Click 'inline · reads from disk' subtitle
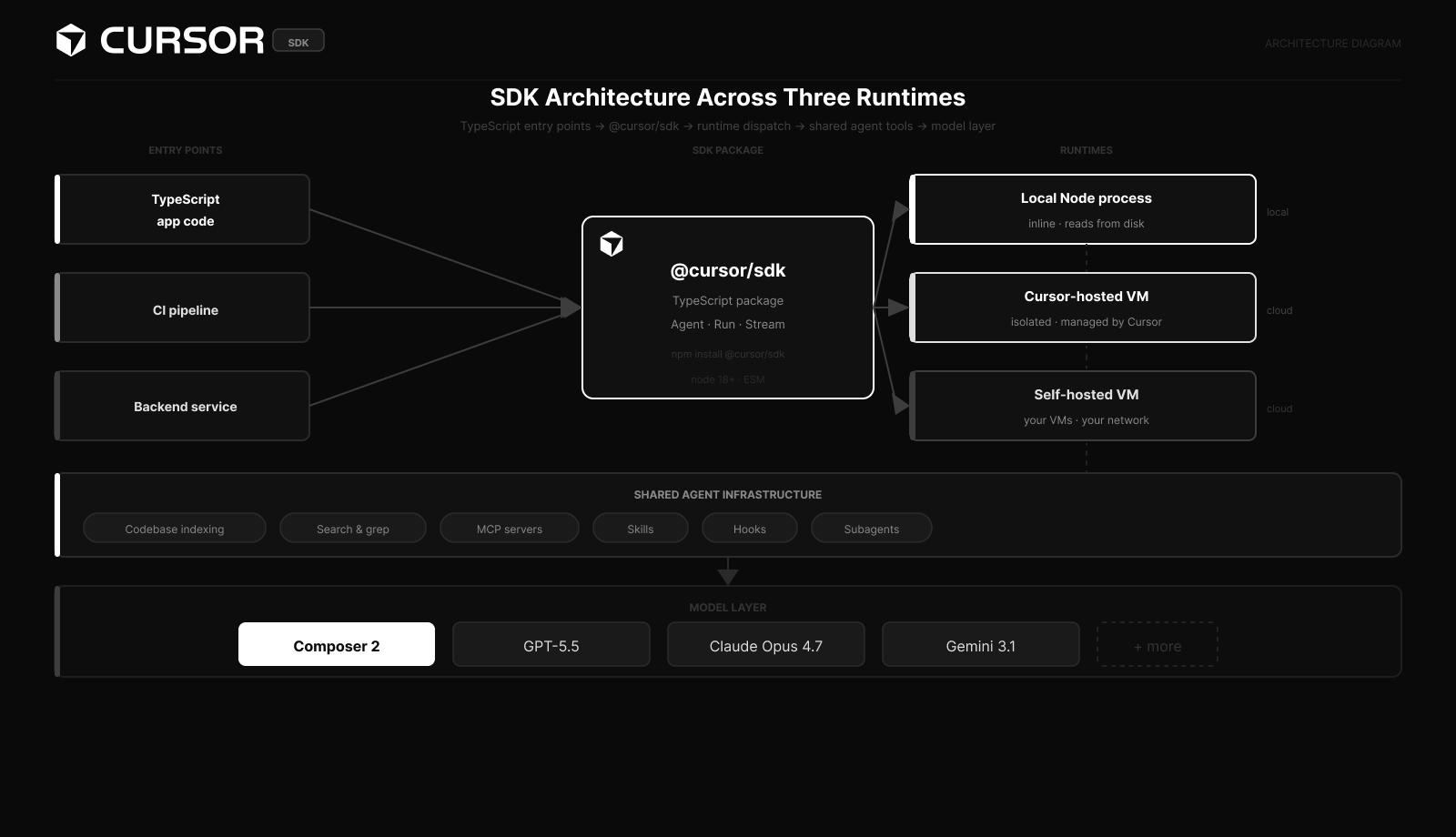The image size is (1456, 837). click(1087, 224)
